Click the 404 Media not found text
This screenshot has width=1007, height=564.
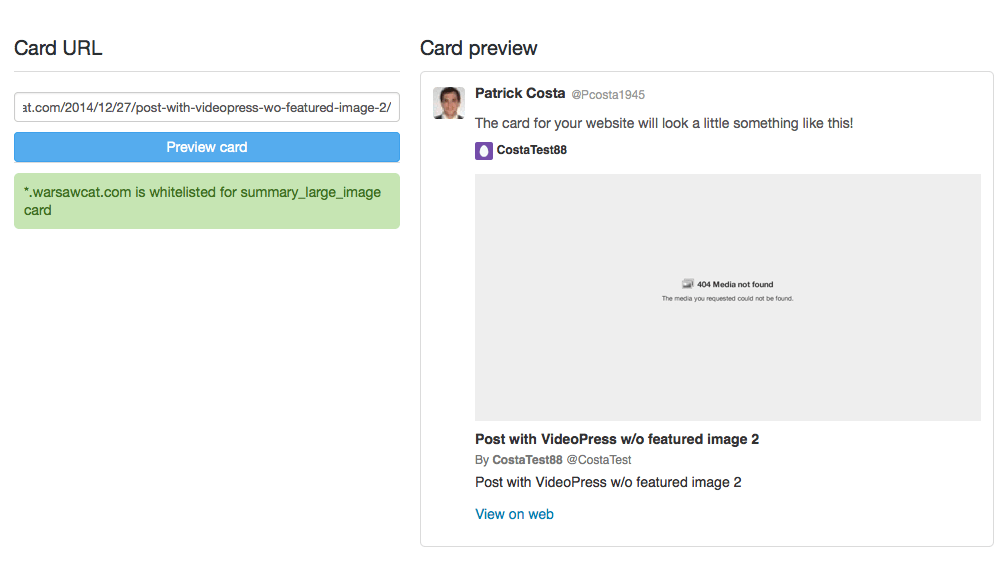coord(735,284)
